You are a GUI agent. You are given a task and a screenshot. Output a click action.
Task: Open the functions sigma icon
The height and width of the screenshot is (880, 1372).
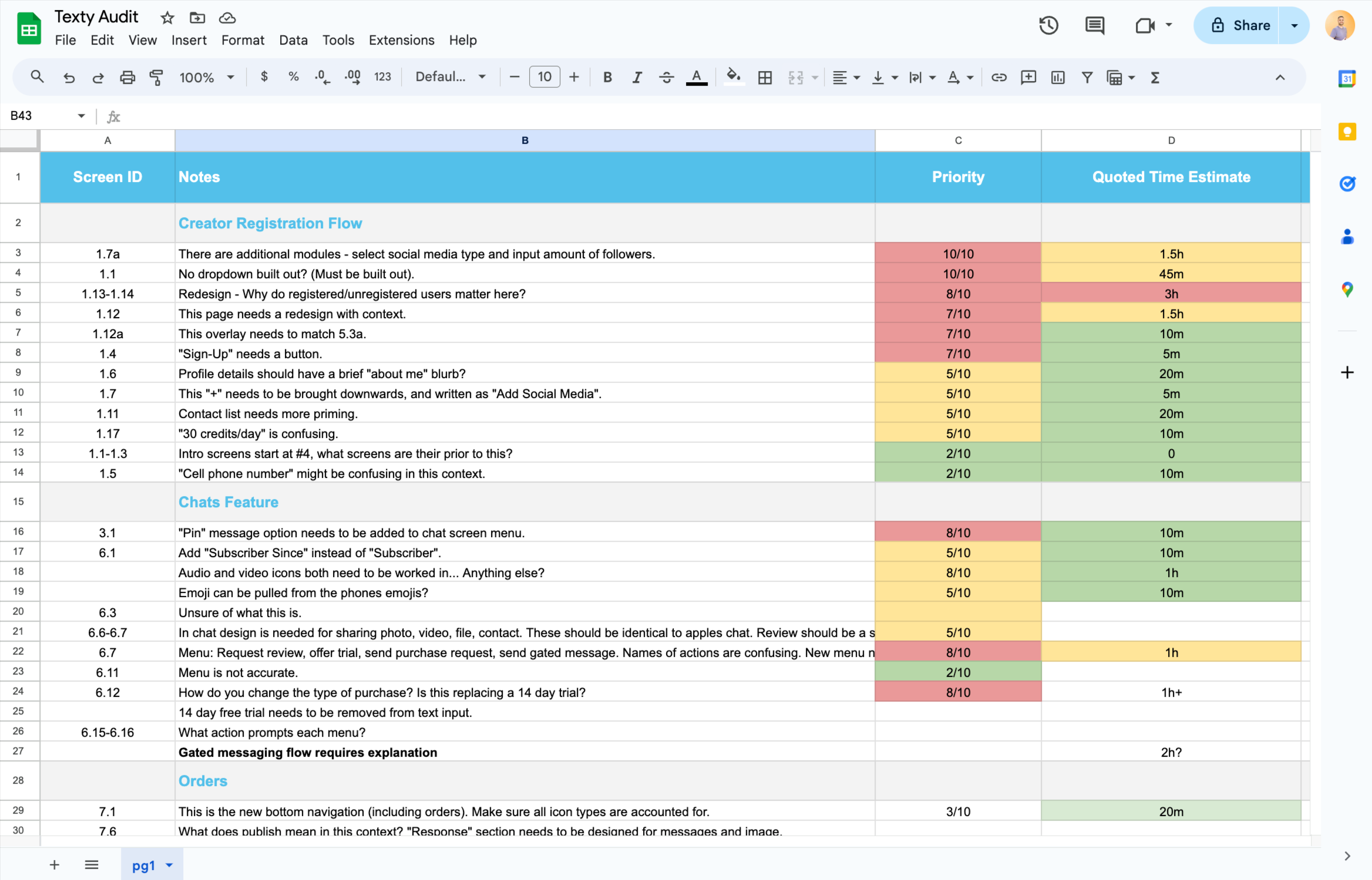(x=1155, y=77)
